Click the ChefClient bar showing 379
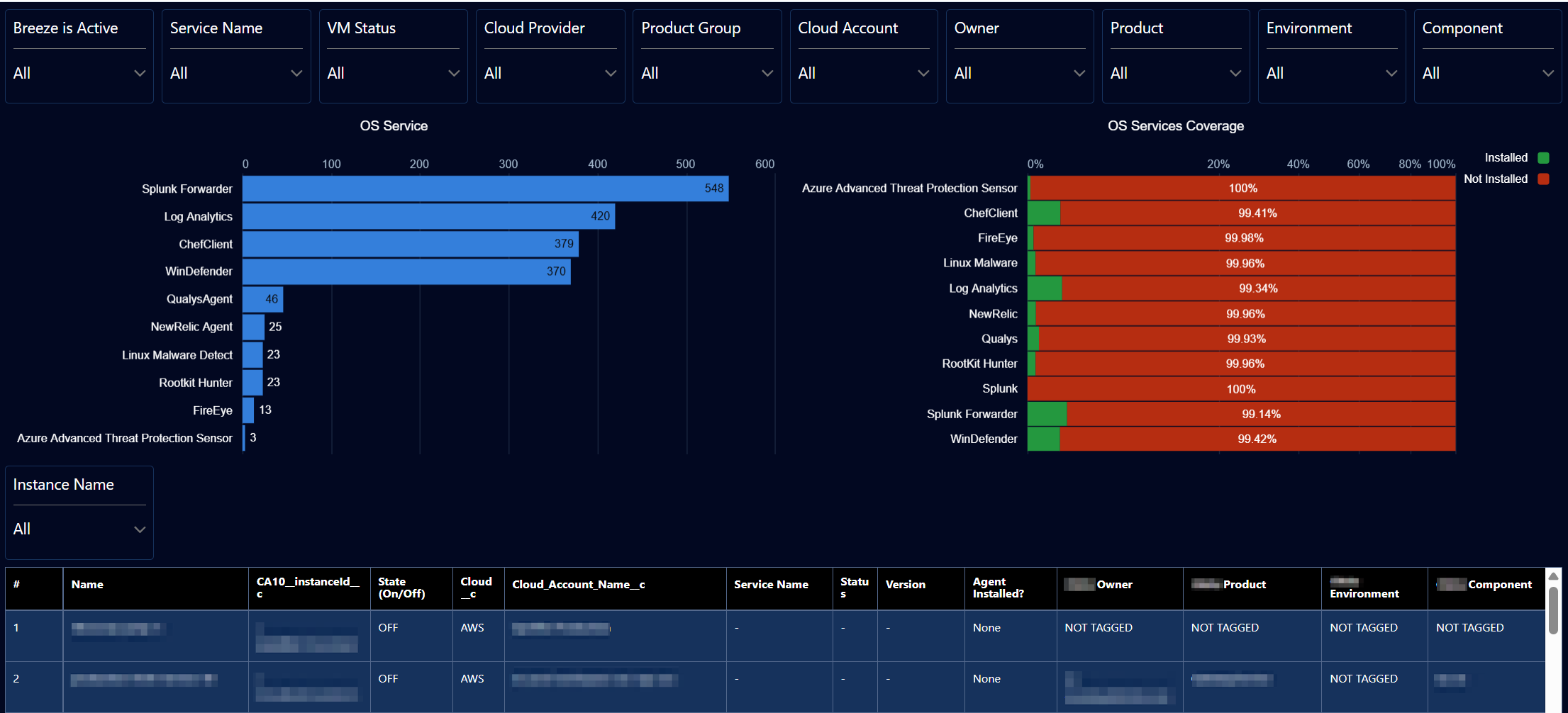The image size is (1568, 713). 411,244
